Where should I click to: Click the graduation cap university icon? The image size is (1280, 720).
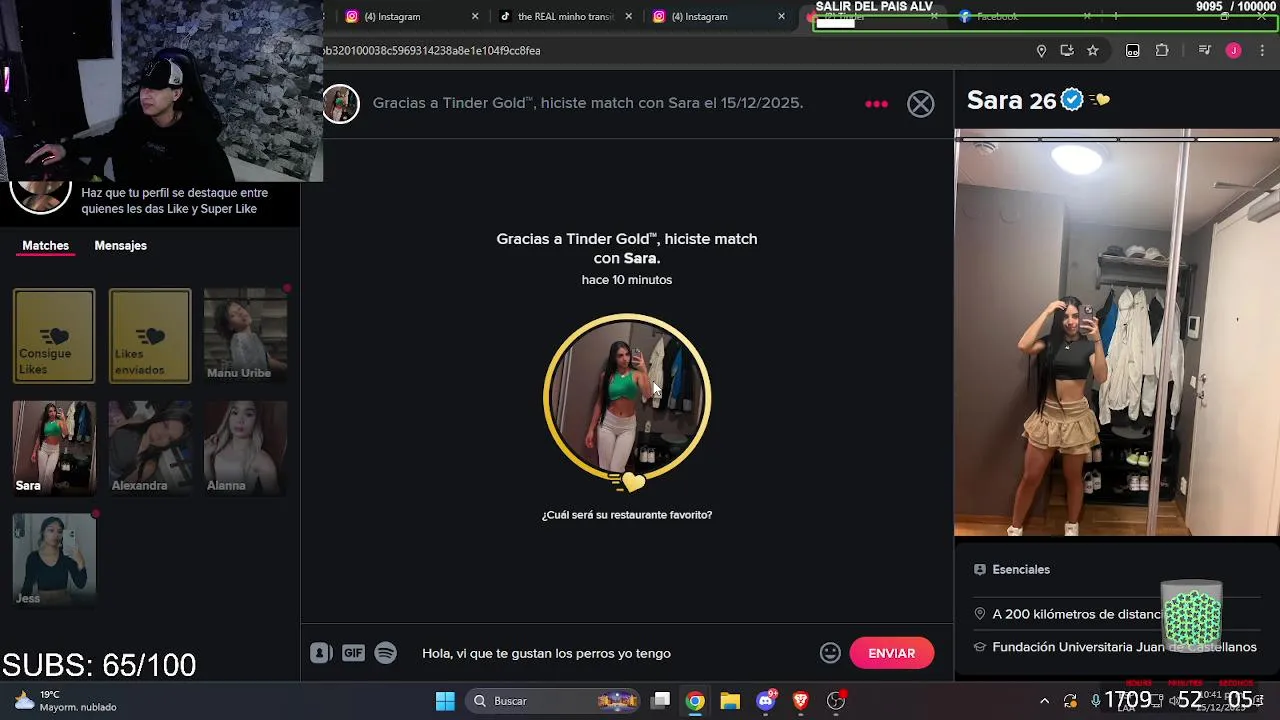(x=980, y=647)
